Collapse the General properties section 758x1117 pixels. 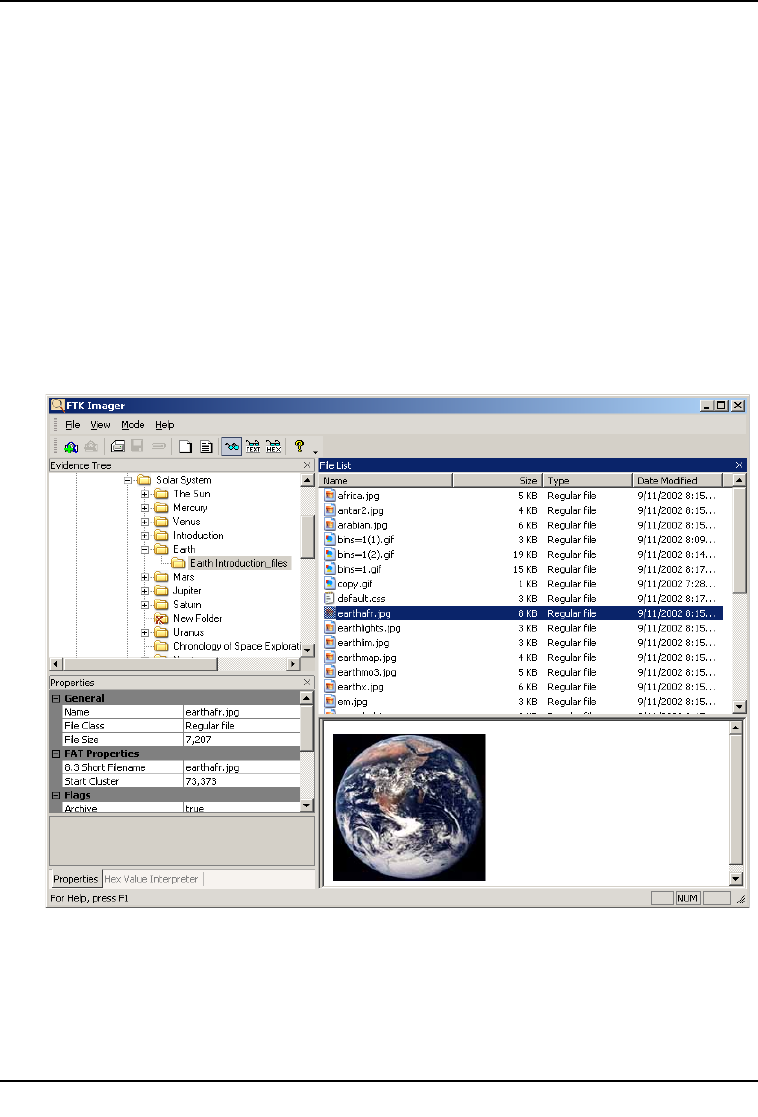pyautogui.click(x=56, y=698)
